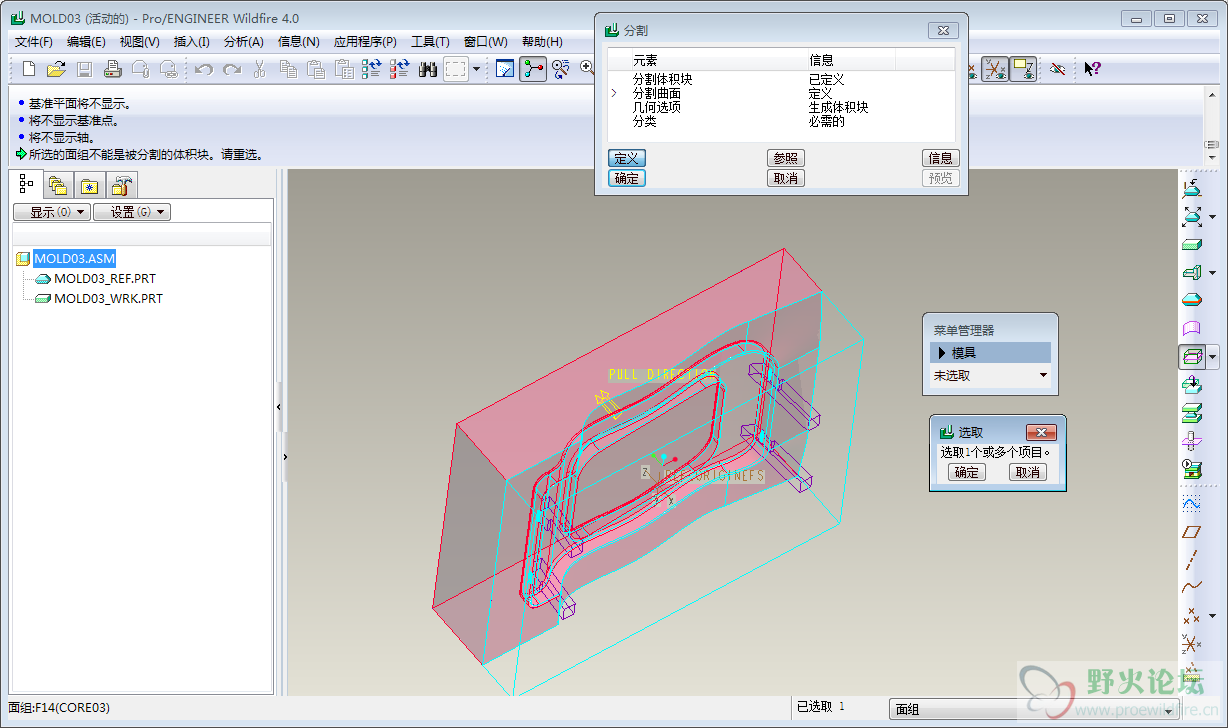This screenshot has height=728, width=1228.
Task: Open the 编辑(E) menu
Action: point(86,42)
